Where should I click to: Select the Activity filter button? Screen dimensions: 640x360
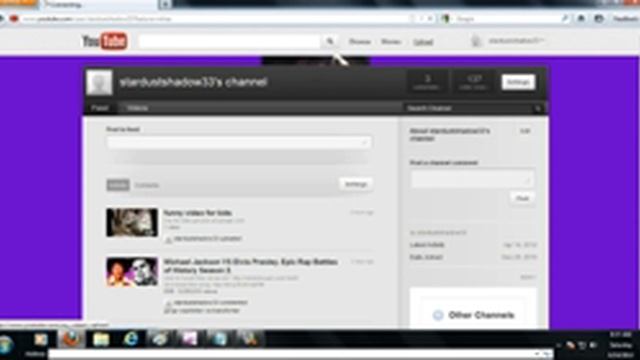[118, 185]
